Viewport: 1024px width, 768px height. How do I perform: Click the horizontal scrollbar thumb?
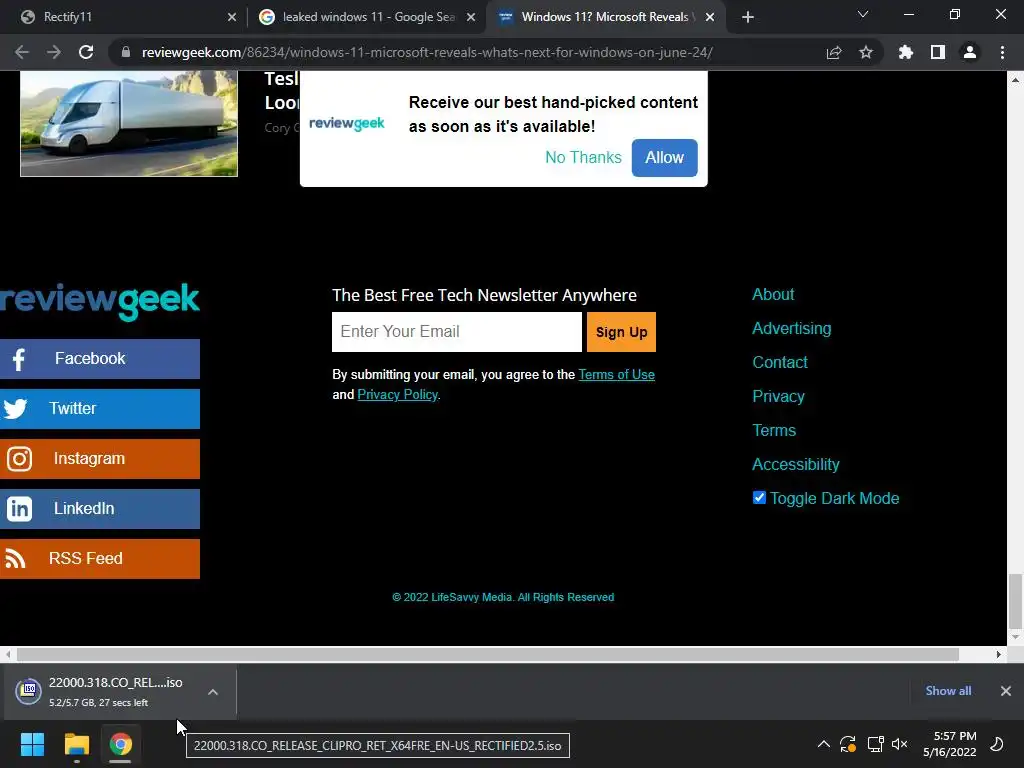coord(487,654)
